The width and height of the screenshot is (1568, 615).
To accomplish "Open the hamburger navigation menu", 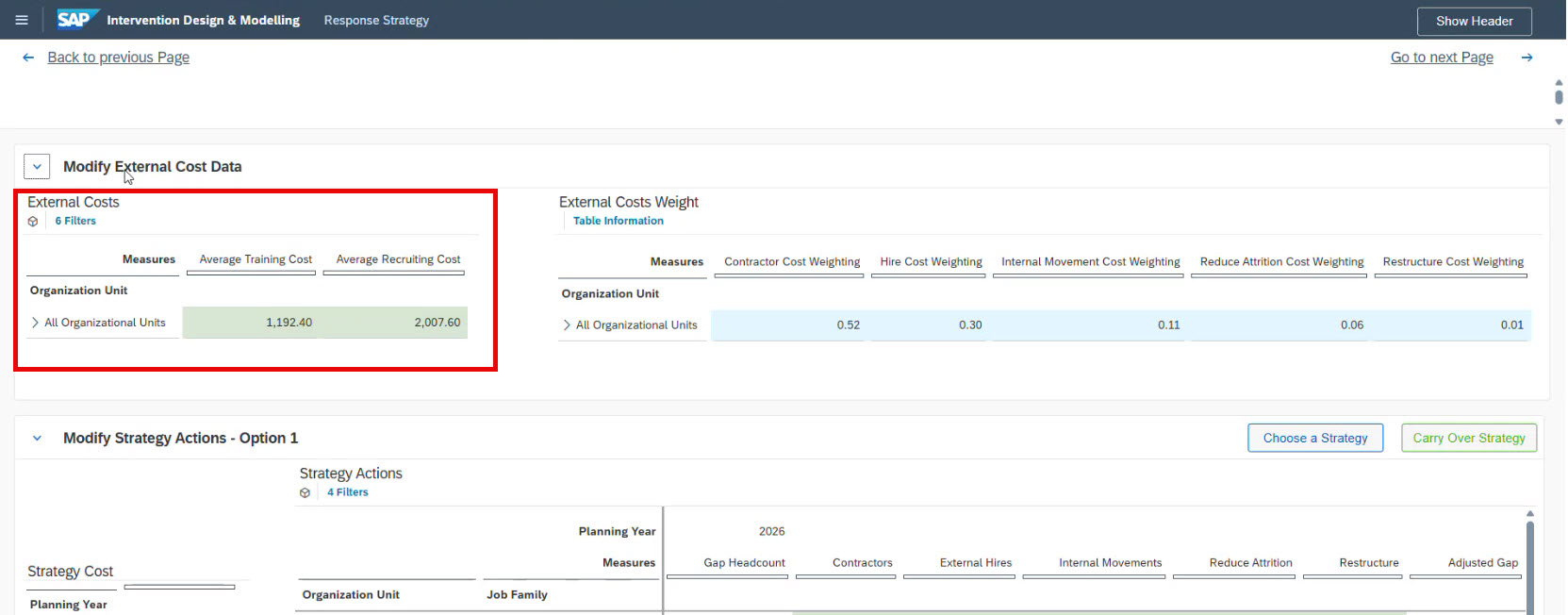I will [x=22, y=20].
